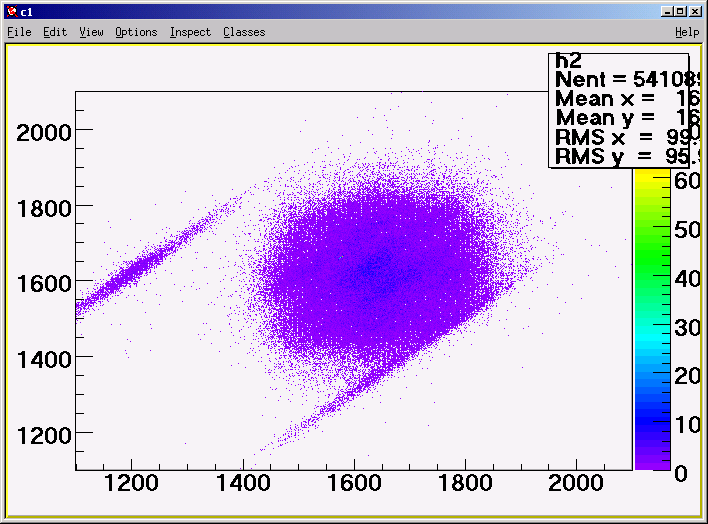
Task: Click x-axis label 1400
Action: pos(243,483)
